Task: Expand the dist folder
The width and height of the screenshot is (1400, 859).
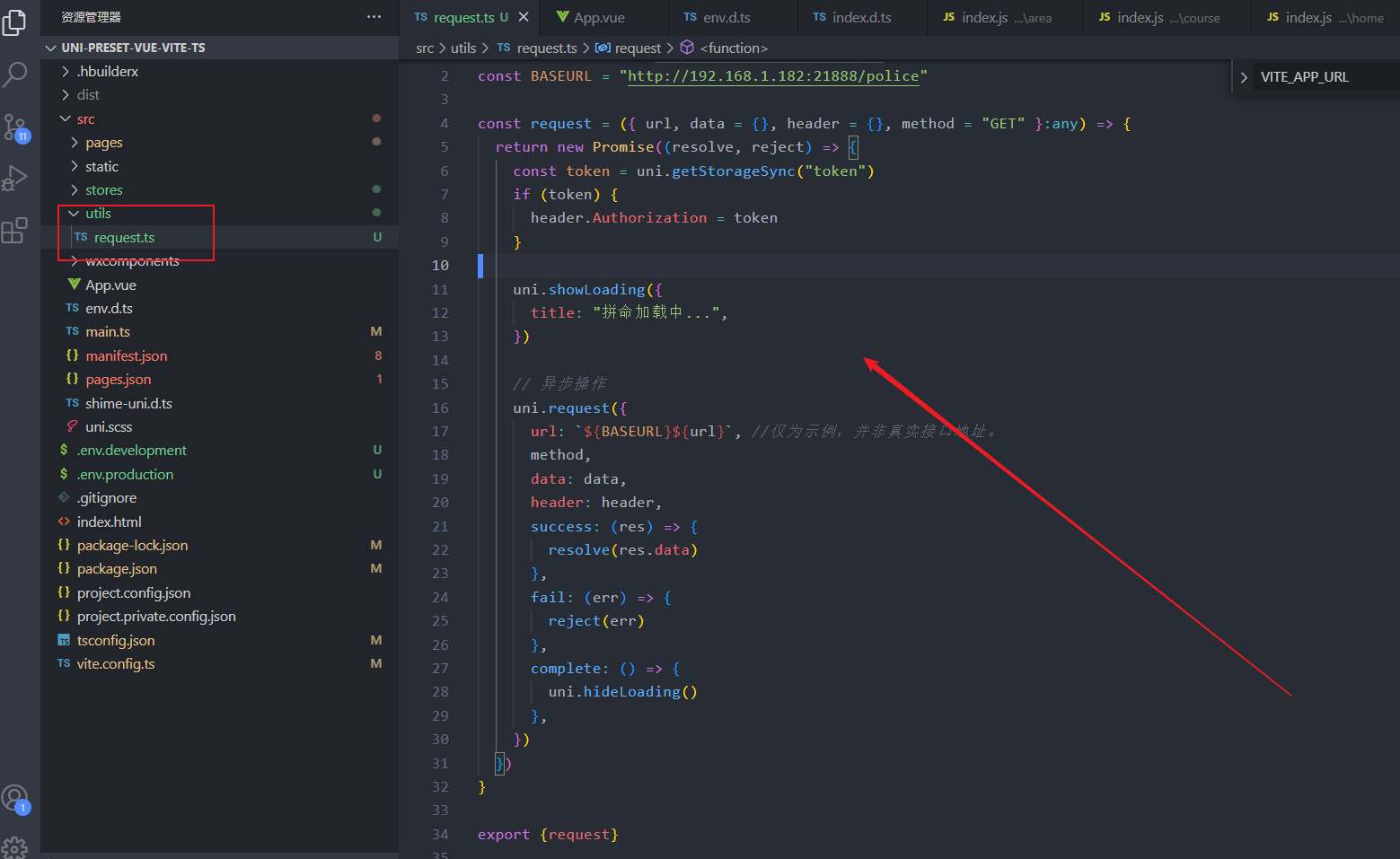Action: 65,94
